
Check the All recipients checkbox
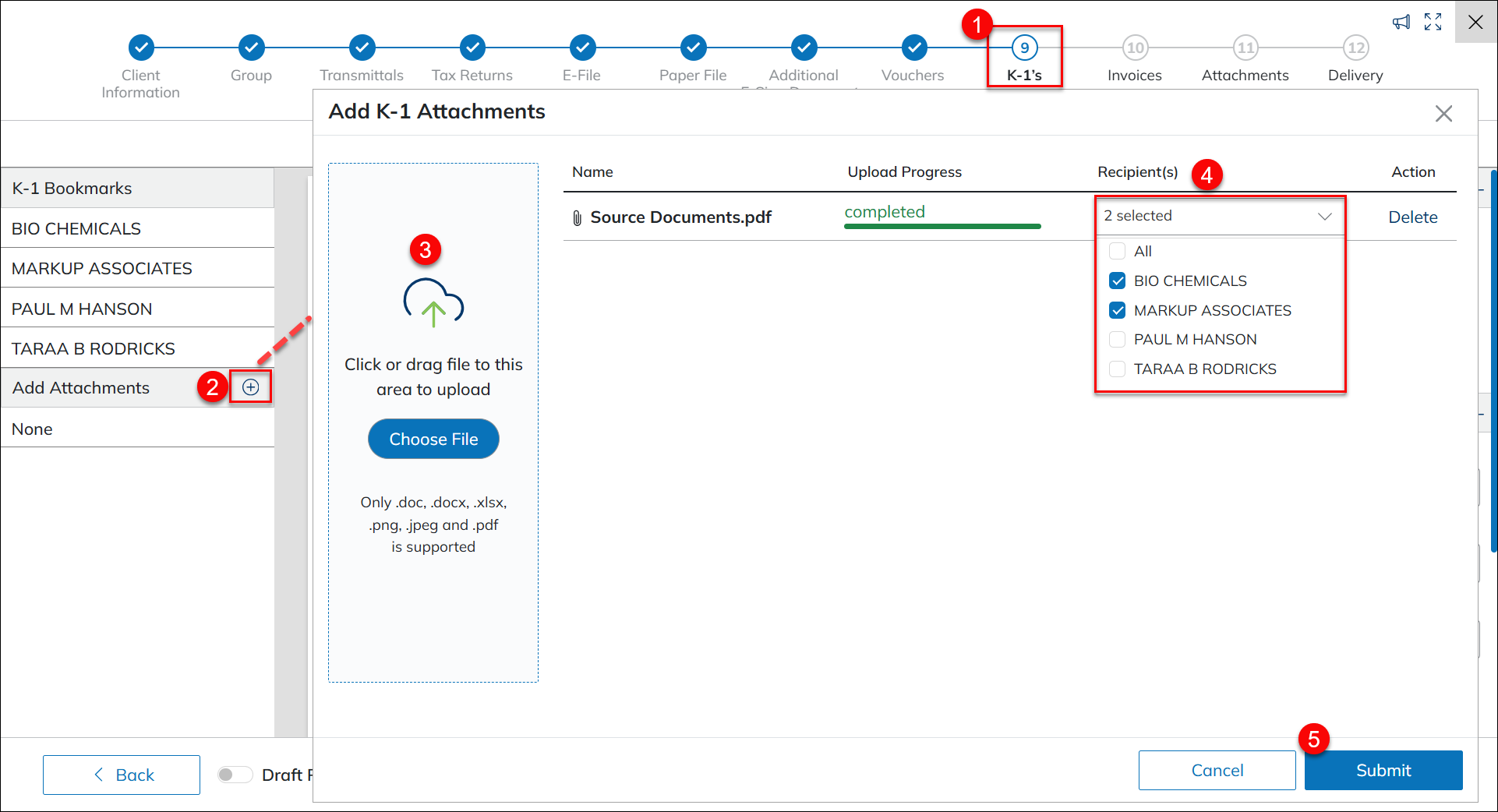click(1117, 252)
